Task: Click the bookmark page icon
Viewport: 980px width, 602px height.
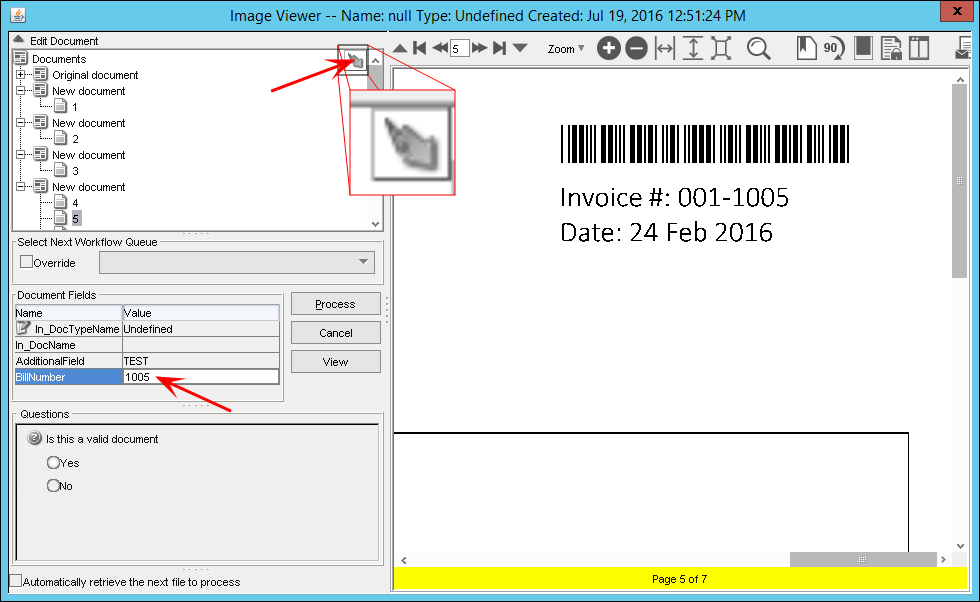Action: (x=806, y=48)
